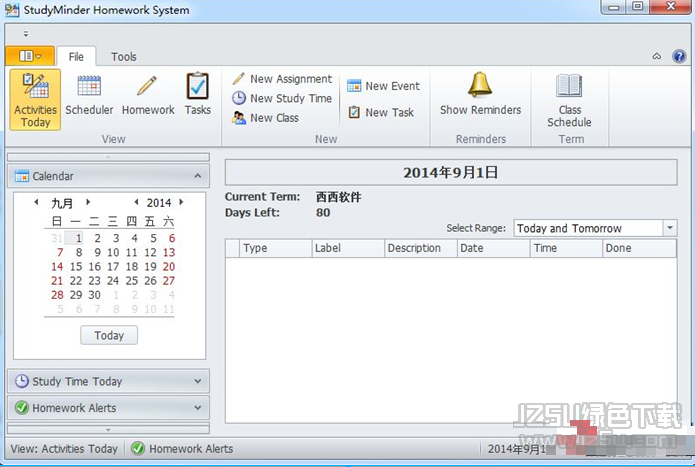695x467 pixels.
Task: Open the Select Range dropdown
Action: (x=670, y=228)
